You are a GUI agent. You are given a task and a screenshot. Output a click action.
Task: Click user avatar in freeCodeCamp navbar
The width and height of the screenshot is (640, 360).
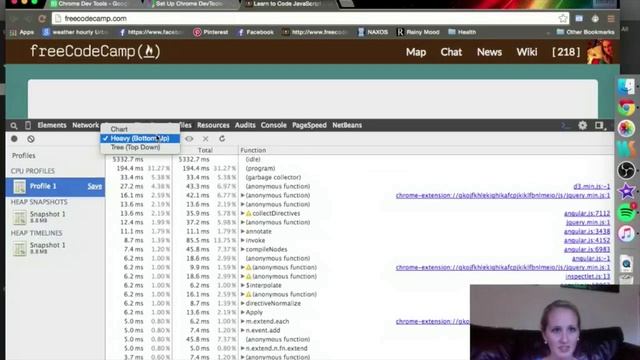[600, 52]
